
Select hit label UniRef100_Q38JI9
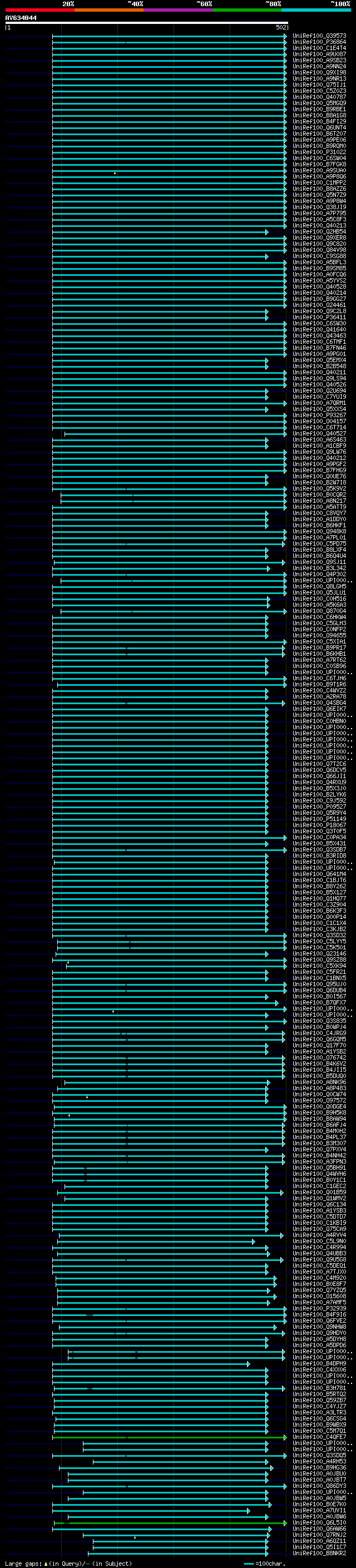pyautogui.click(x=319, y=207)
